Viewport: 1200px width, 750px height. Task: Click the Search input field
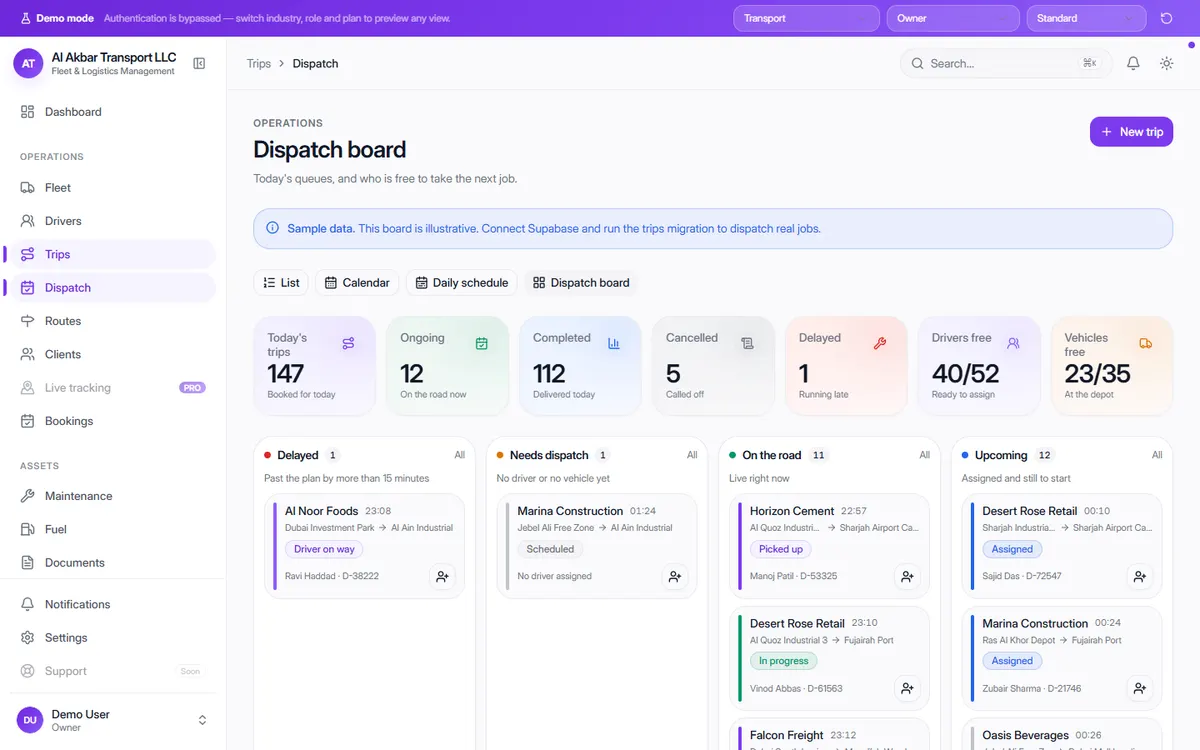click(1005, 63)
